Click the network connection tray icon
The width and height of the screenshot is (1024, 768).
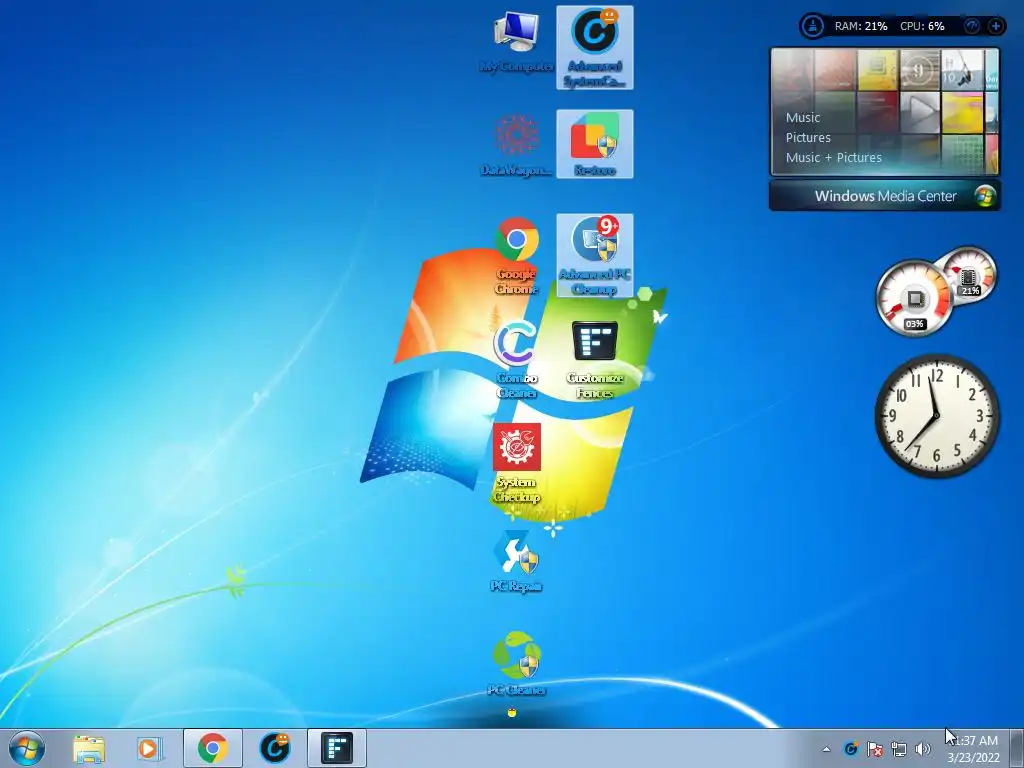pyautogui.click(x=899, y=749)
